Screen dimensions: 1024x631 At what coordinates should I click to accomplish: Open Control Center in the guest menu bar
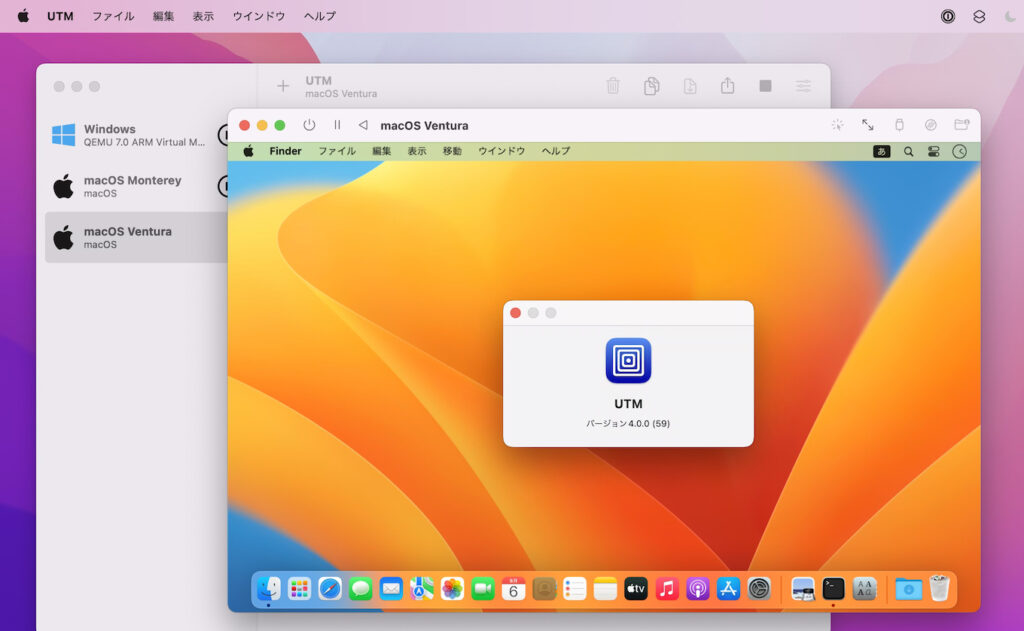932,151
